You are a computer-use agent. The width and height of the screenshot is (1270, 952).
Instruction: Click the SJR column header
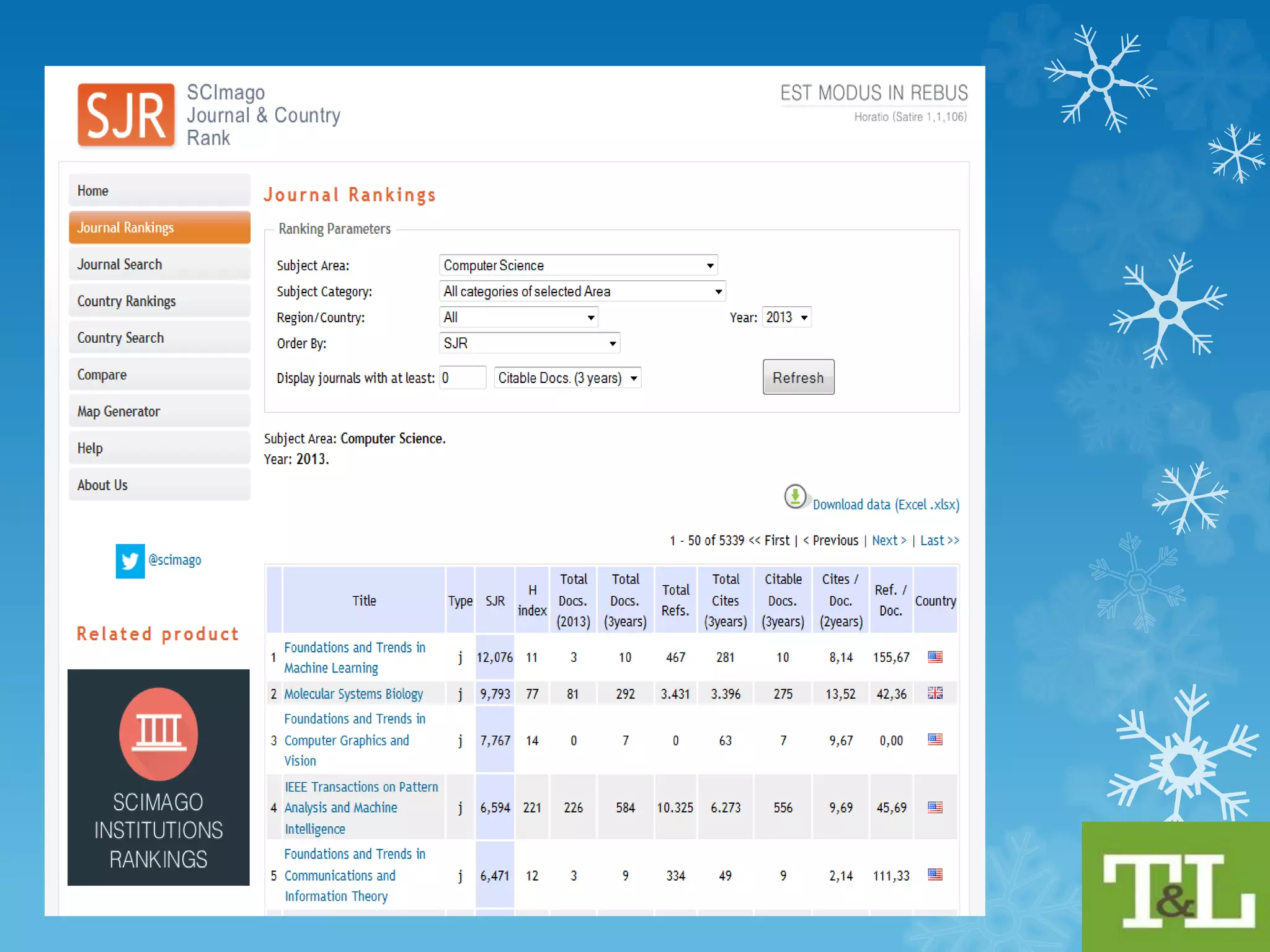point(495,600)
